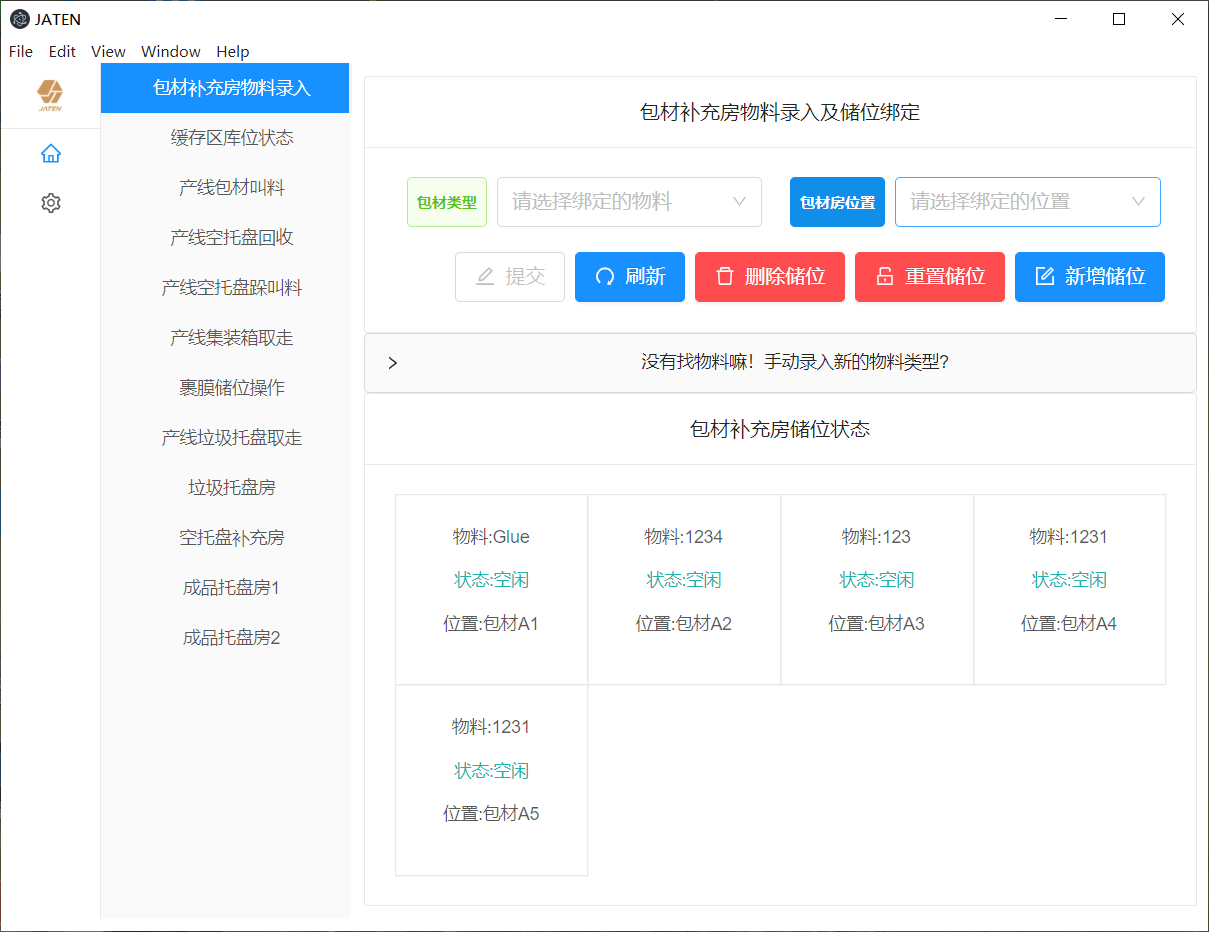Click the JATEN app icon in title bar

[19, 19]
